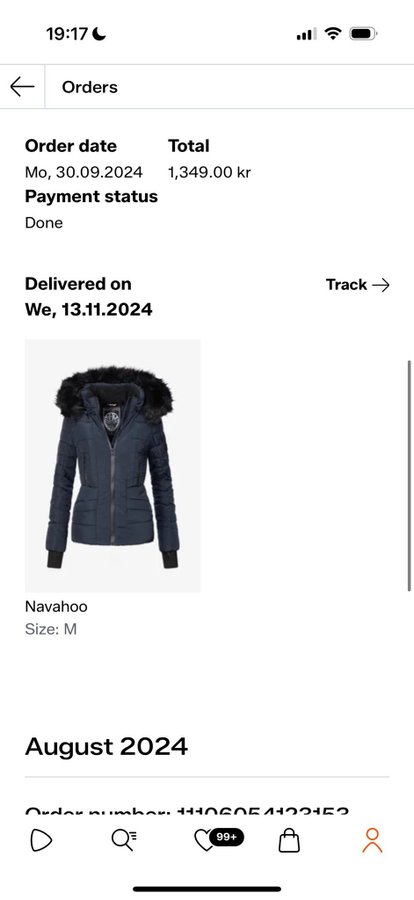This screenshot has width=414, height=900.
Task: Tap the 19:17 clock in status bar
Action: point(67,34)
